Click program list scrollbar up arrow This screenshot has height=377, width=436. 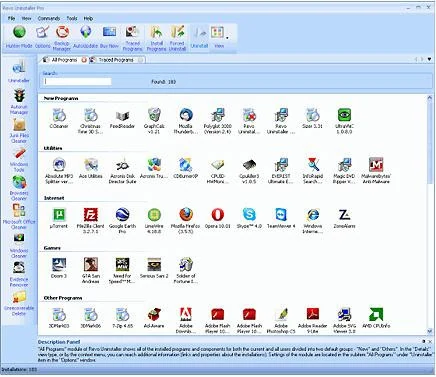[429, 98]
